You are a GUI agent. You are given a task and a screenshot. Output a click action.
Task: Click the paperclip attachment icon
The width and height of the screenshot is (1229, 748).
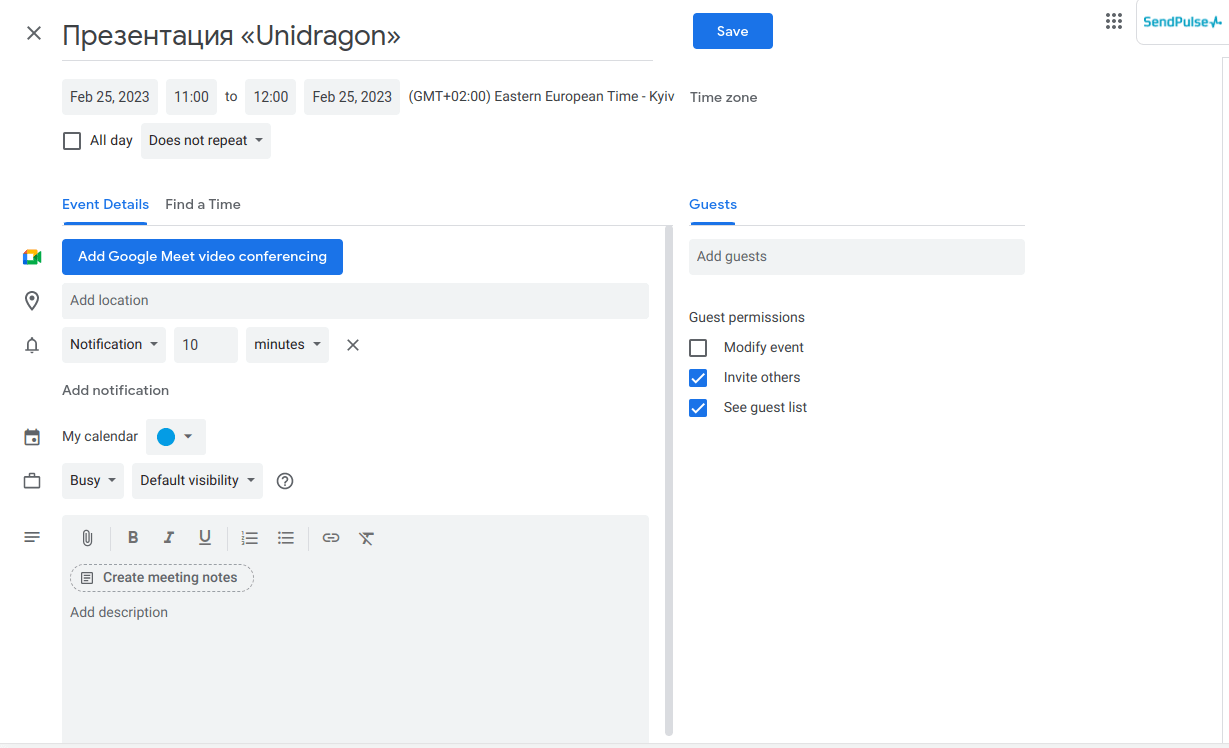tap(87, 538)
